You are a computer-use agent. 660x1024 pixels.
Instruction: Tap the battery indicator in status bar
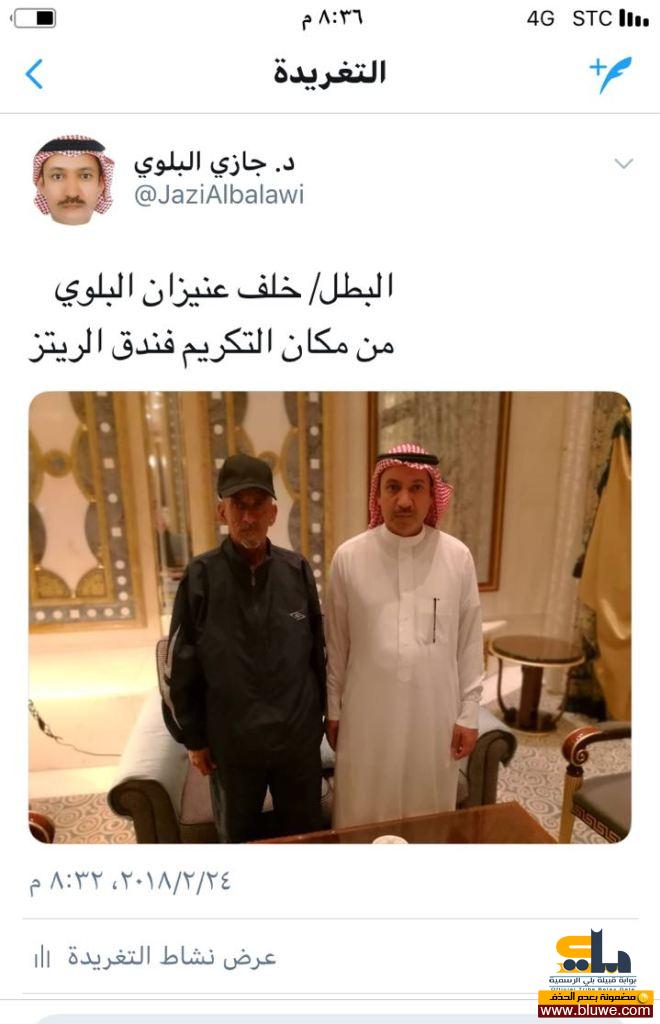33,18
